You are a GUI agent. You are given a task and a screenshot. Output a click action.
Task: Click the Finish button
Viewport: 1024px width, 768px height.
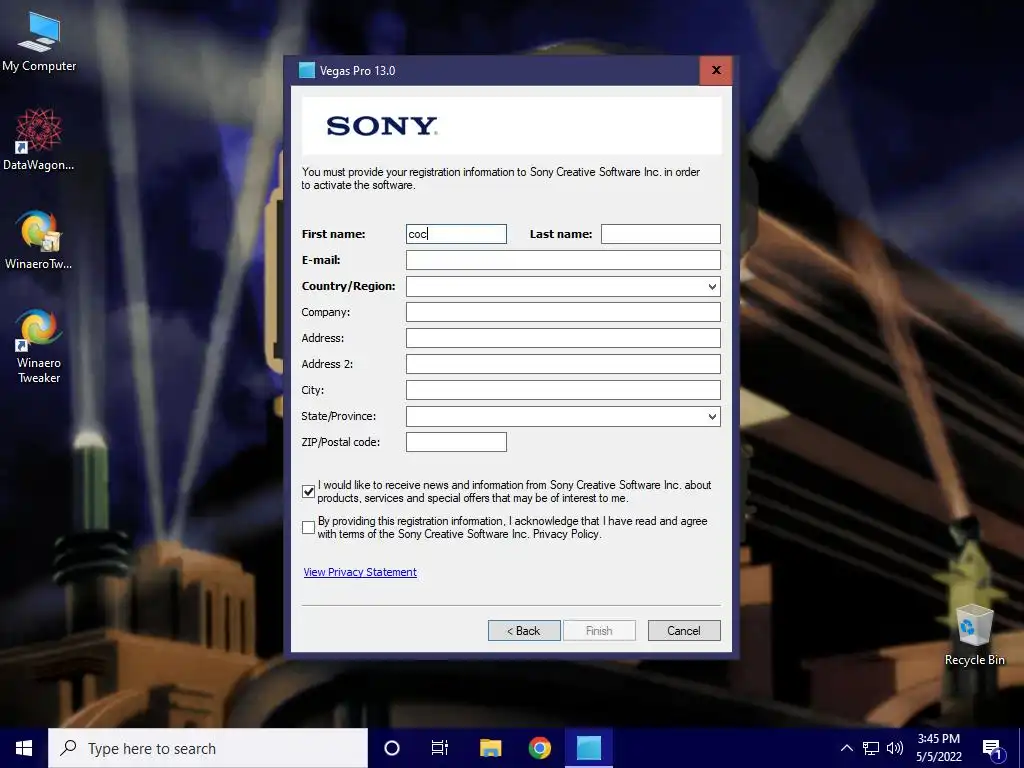click(x=599, y=630)
